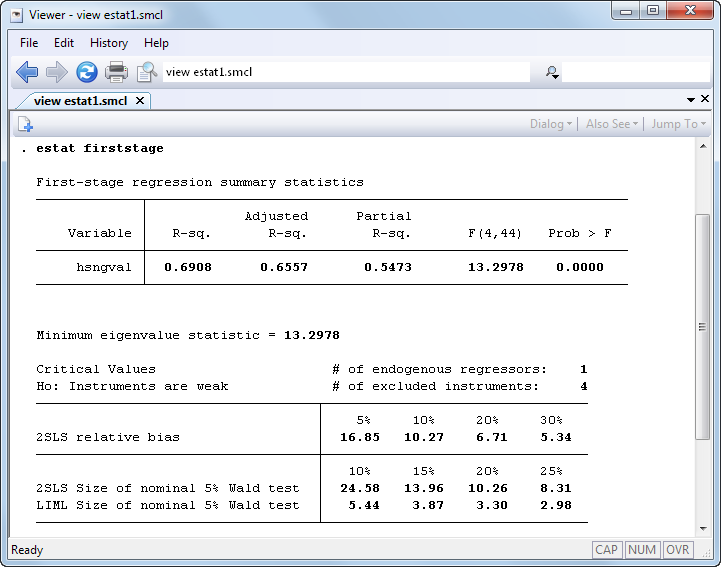This screenshot has height=567, width=721.
Task: Click the 2.98 LIML value
Action: pos(556,505)
